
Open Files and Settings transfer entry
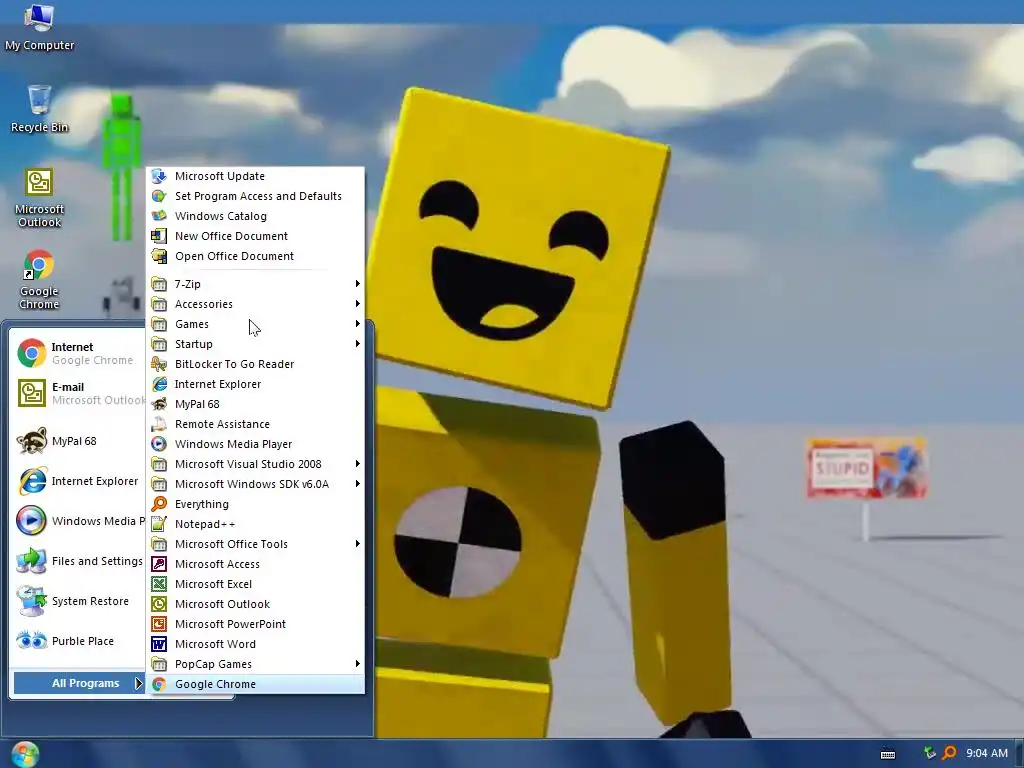79,561
